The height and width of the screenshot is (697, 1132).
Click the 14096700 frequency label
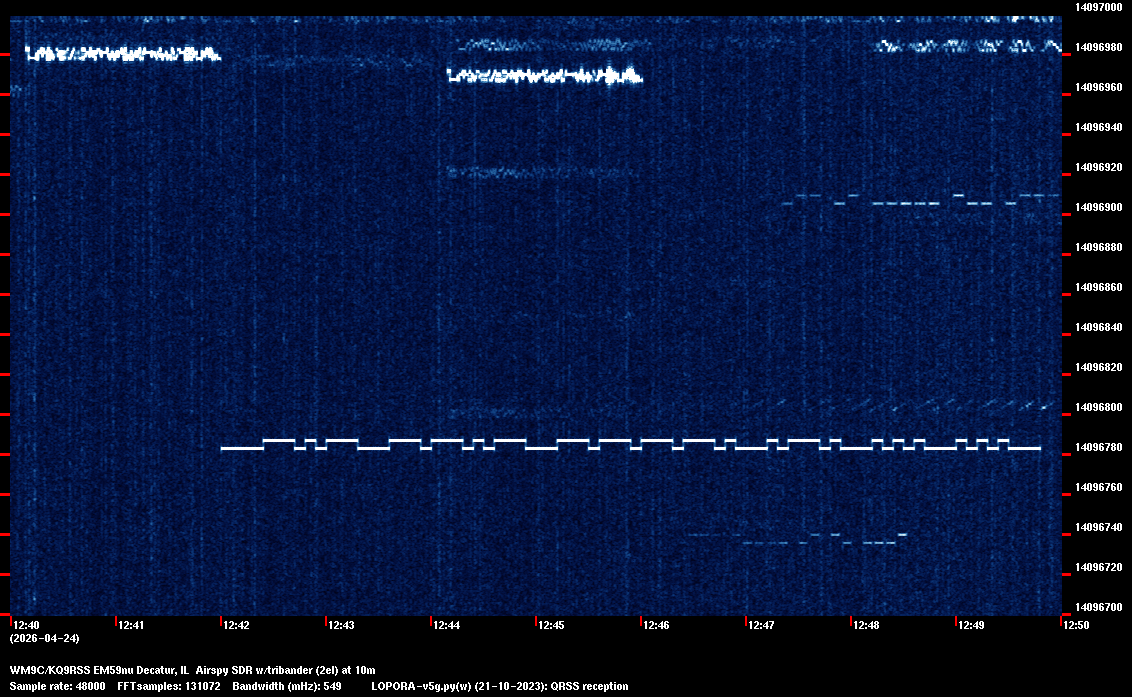tap(1097, 607)
